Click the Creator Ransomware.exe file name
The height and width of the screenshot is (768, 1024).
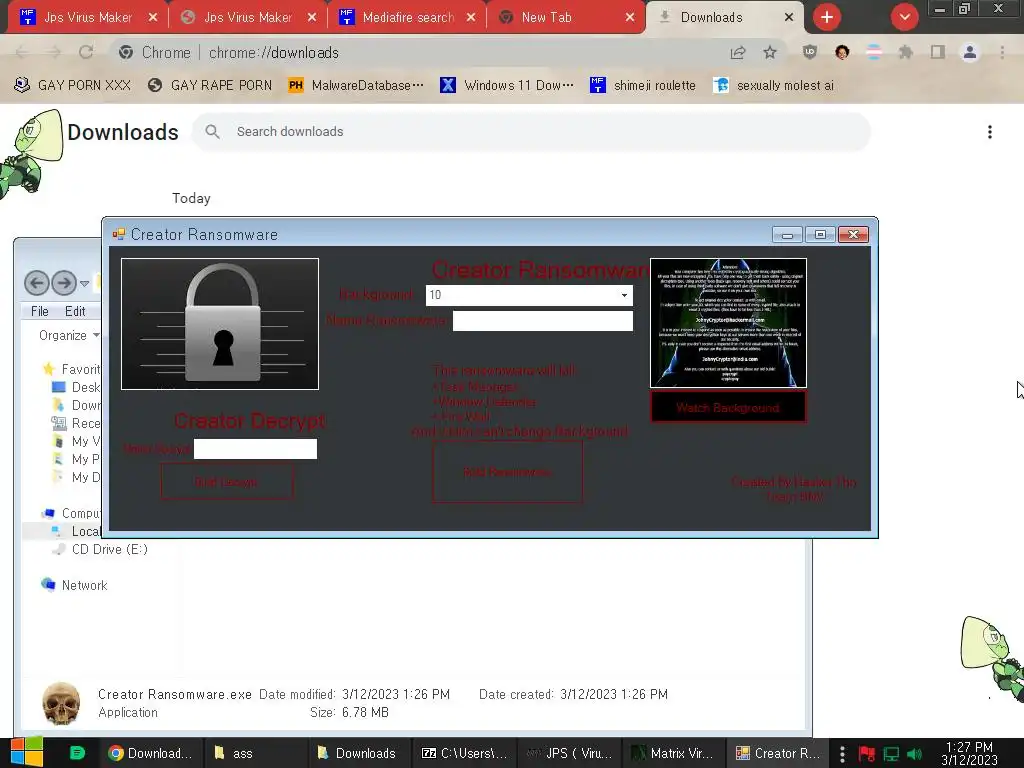(x=174, y=694)
